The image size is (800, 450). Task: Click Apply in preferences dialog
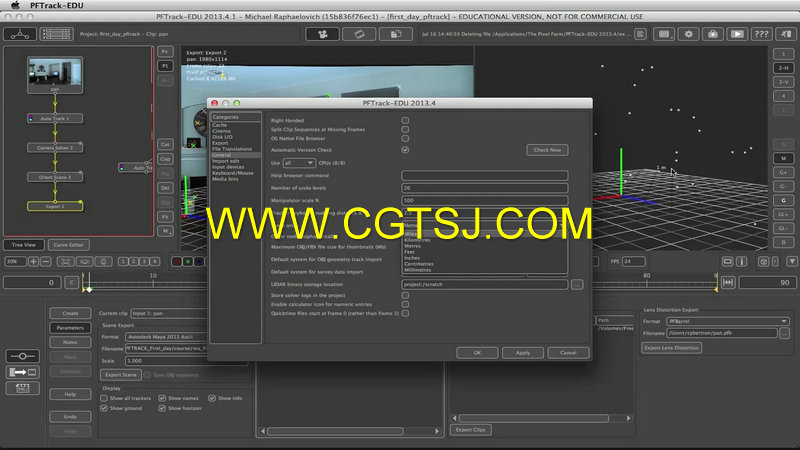[x=523, y=353]
